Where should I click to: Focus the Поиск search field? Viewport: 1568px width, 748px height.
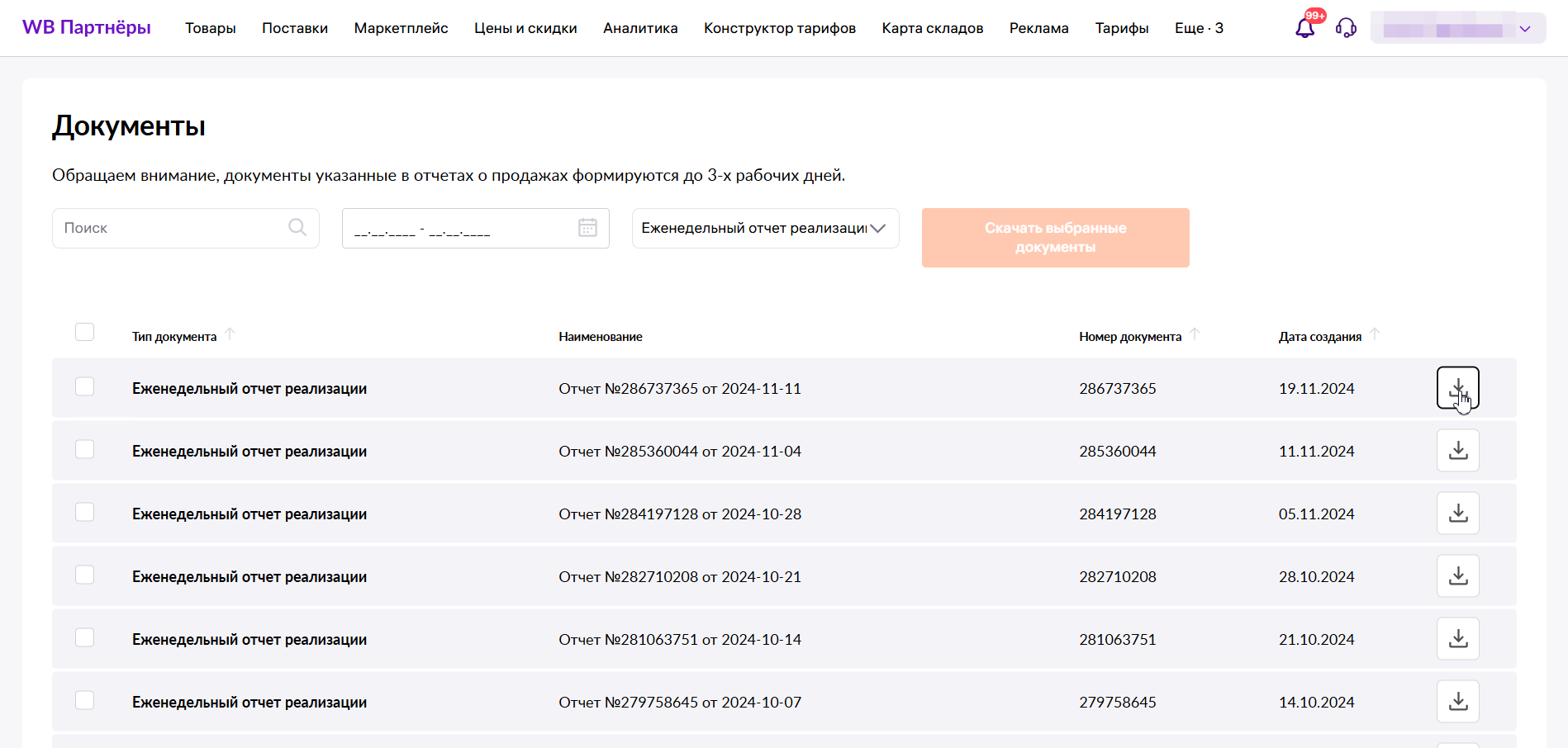tap(186, 228)
